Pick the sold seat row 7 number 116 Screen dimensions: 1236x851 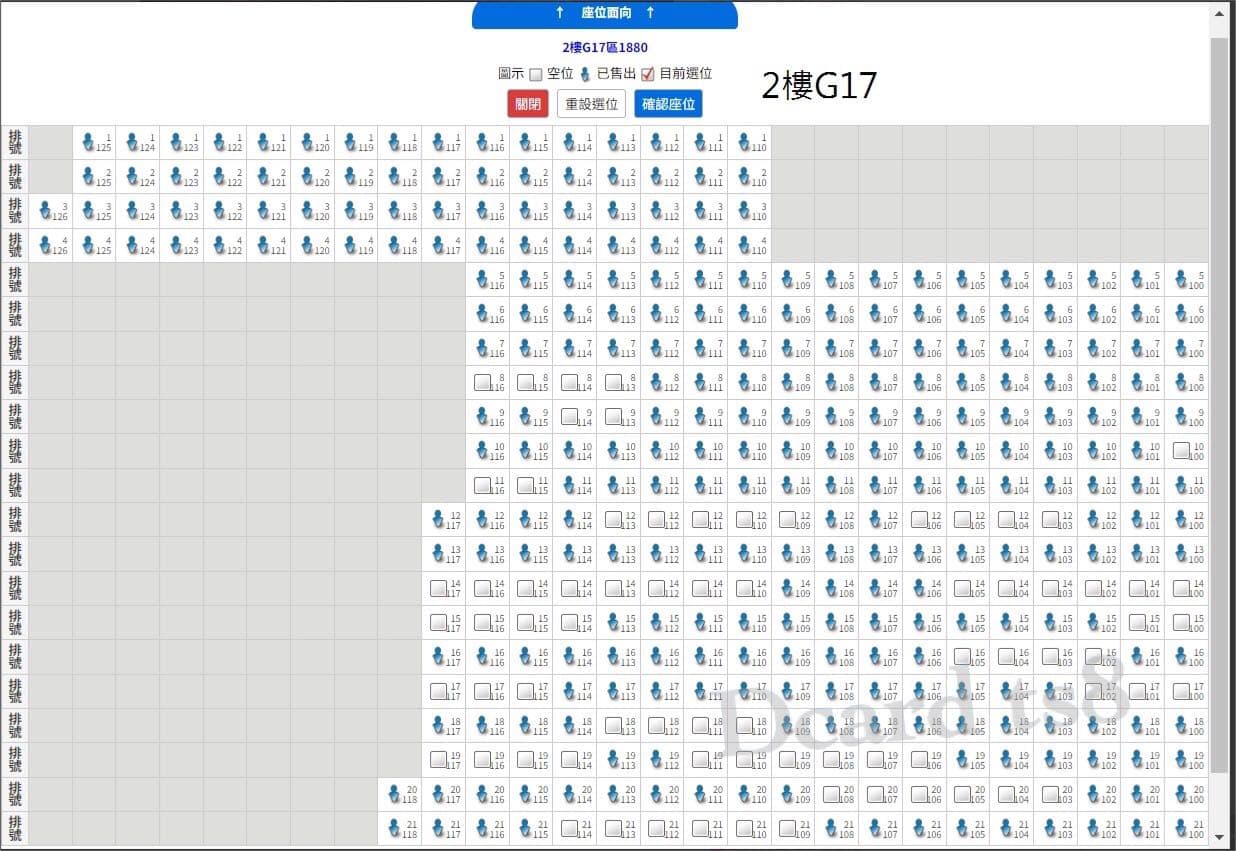482,348
